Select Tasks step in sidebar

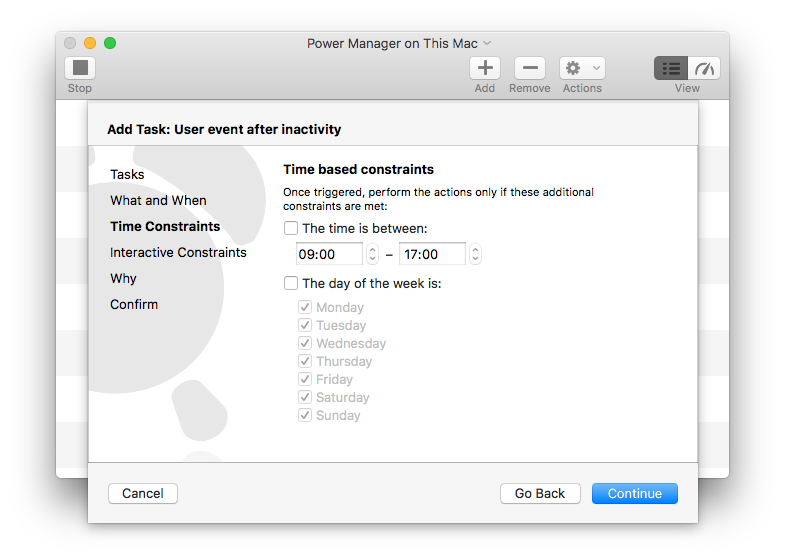(127, 175)
